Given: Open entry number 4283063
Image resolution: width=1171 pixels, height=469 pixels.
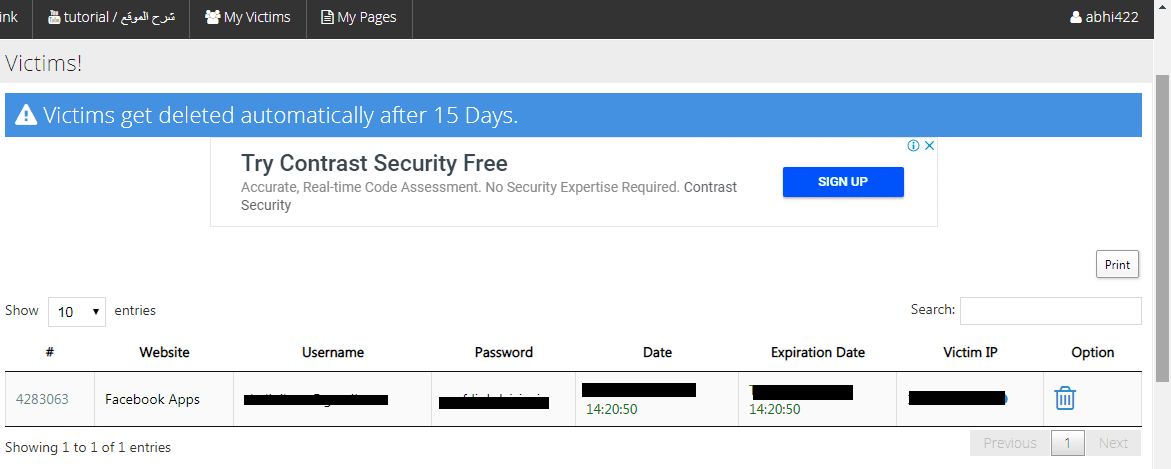Looking at the screenshot, I should pos(42,399).
